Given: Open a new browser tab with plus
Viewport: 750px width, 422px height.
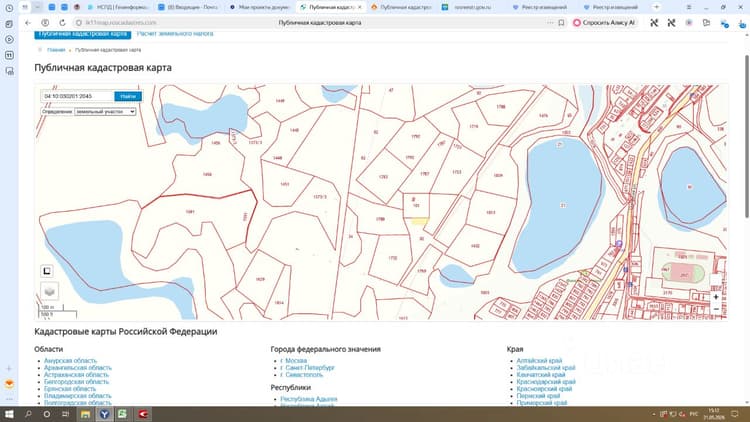Looking at the screenshot, I should pyautogui.click(x=656, y=7).
